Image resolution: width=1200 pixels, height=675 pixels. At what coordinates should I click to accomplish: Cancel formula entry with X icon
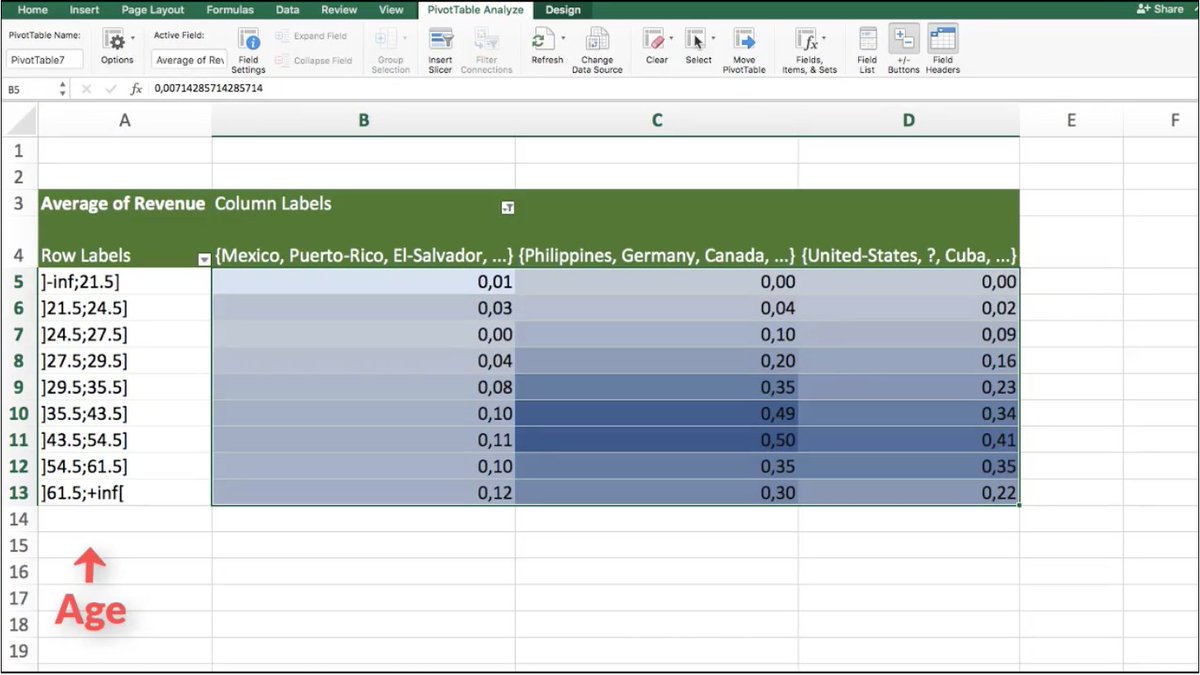[x=86, y=89]
